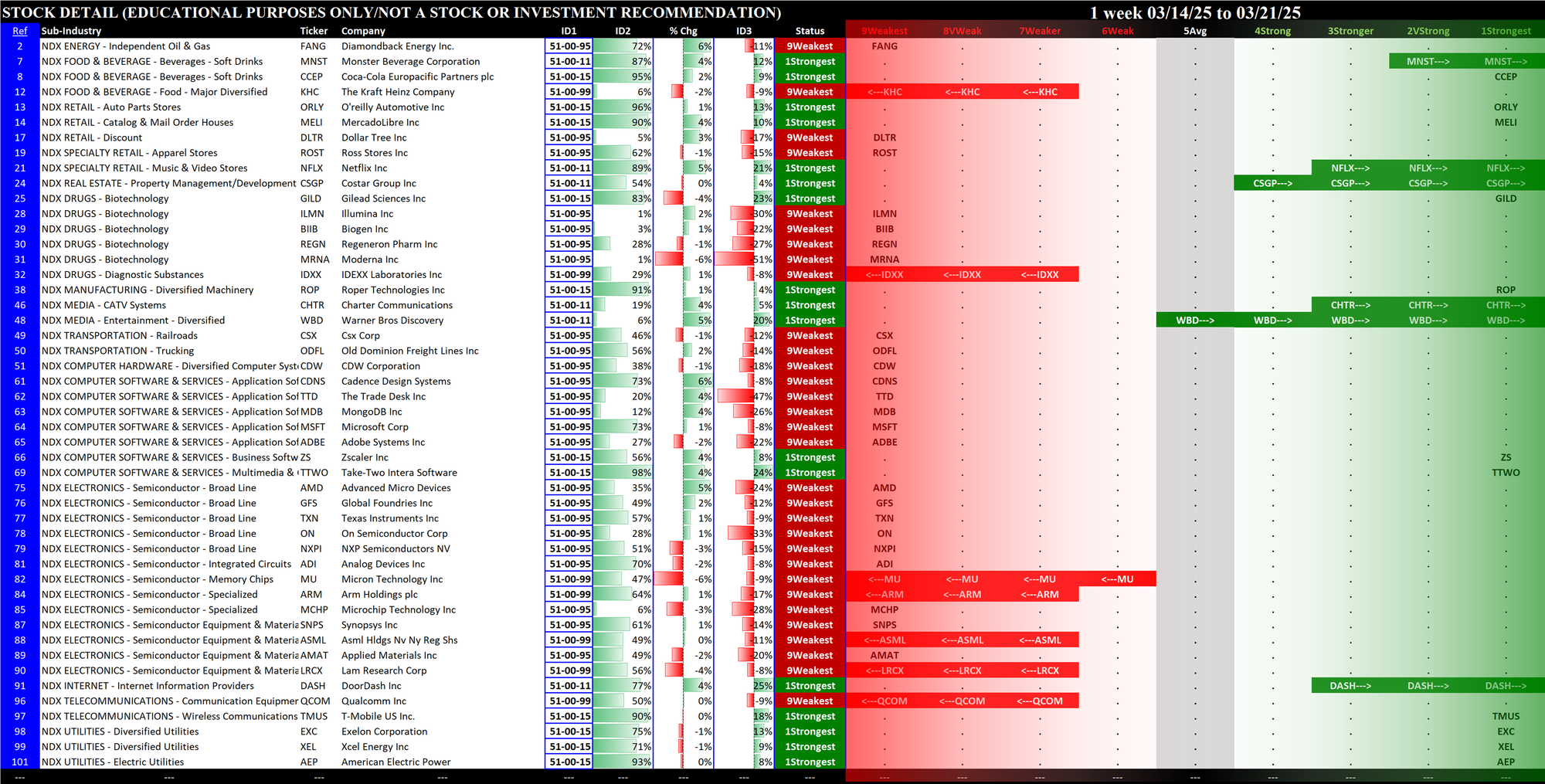Open Ref number 2 link for Diamondback row
This screenshot has width=1545, height=784.
pyautogui.click(x=20, y=46)
